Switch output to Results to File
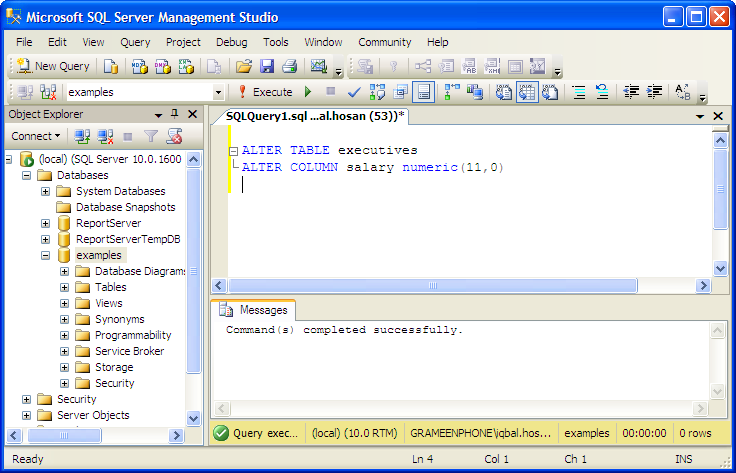 coord(550,92)
